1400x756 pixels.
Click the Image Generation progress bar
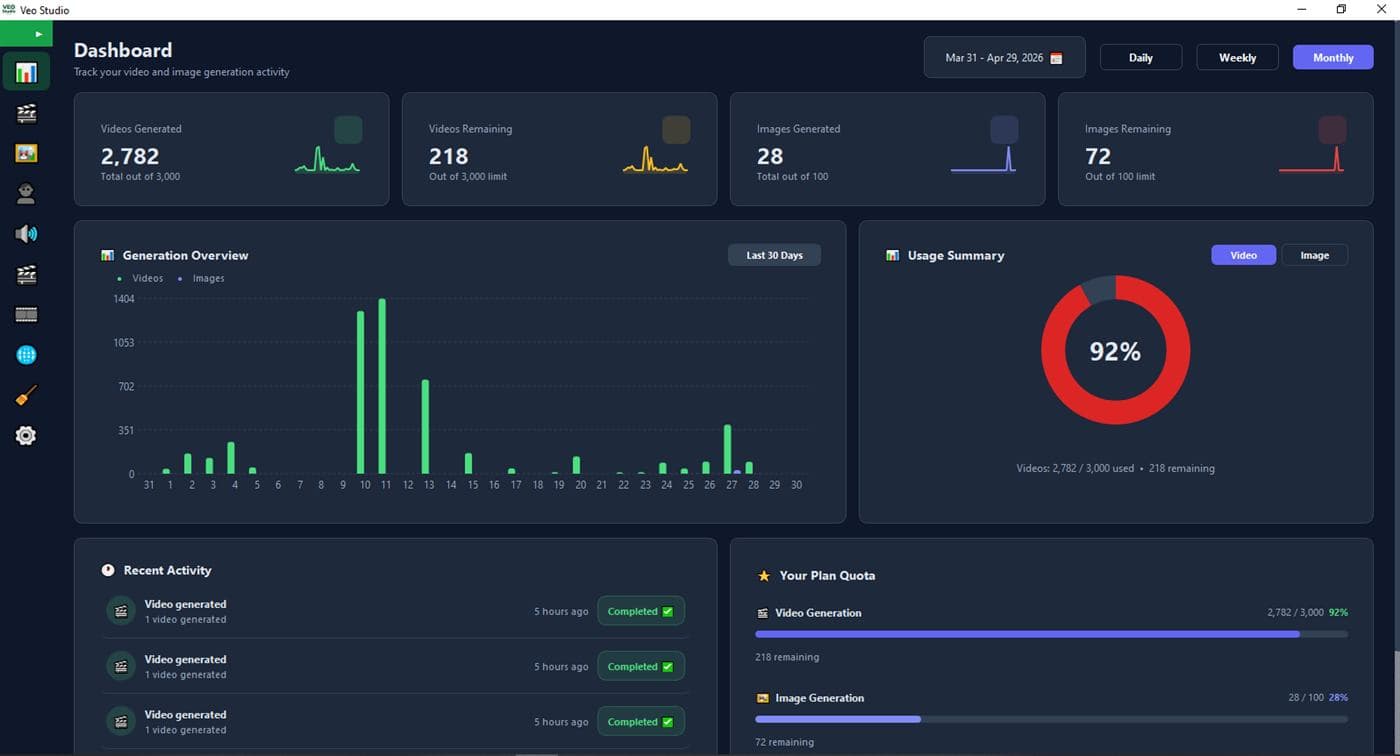point(1051,719)
